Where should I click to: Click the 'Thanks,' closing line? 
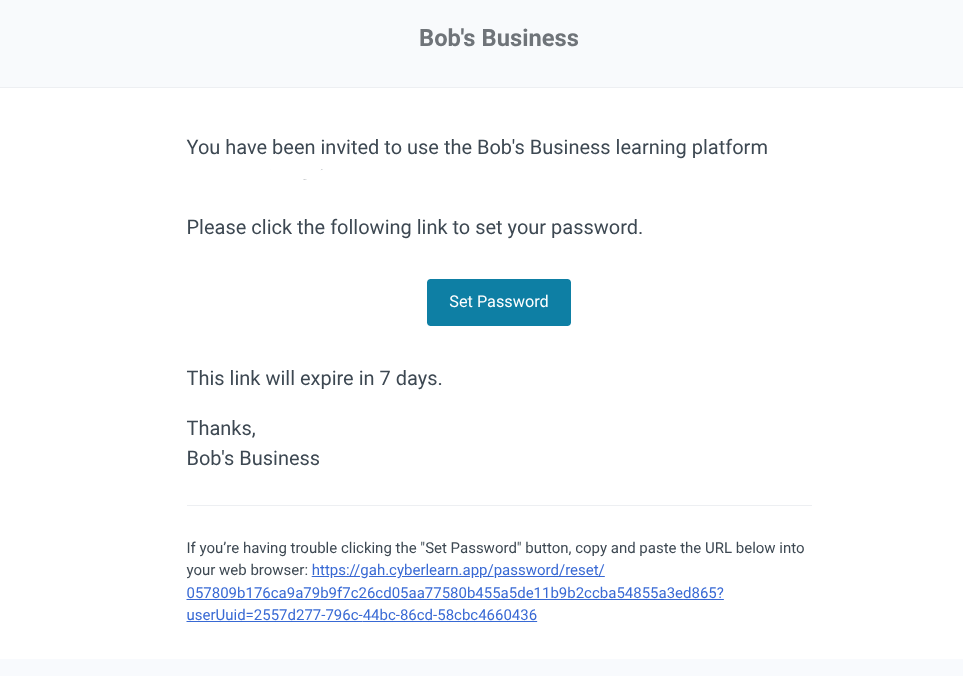(x=221, y=428)
